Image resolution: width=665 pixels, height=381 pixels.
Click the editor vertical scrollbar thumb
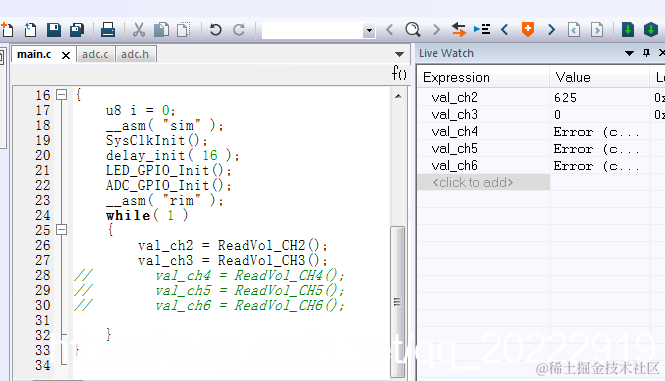coord(397,302)
